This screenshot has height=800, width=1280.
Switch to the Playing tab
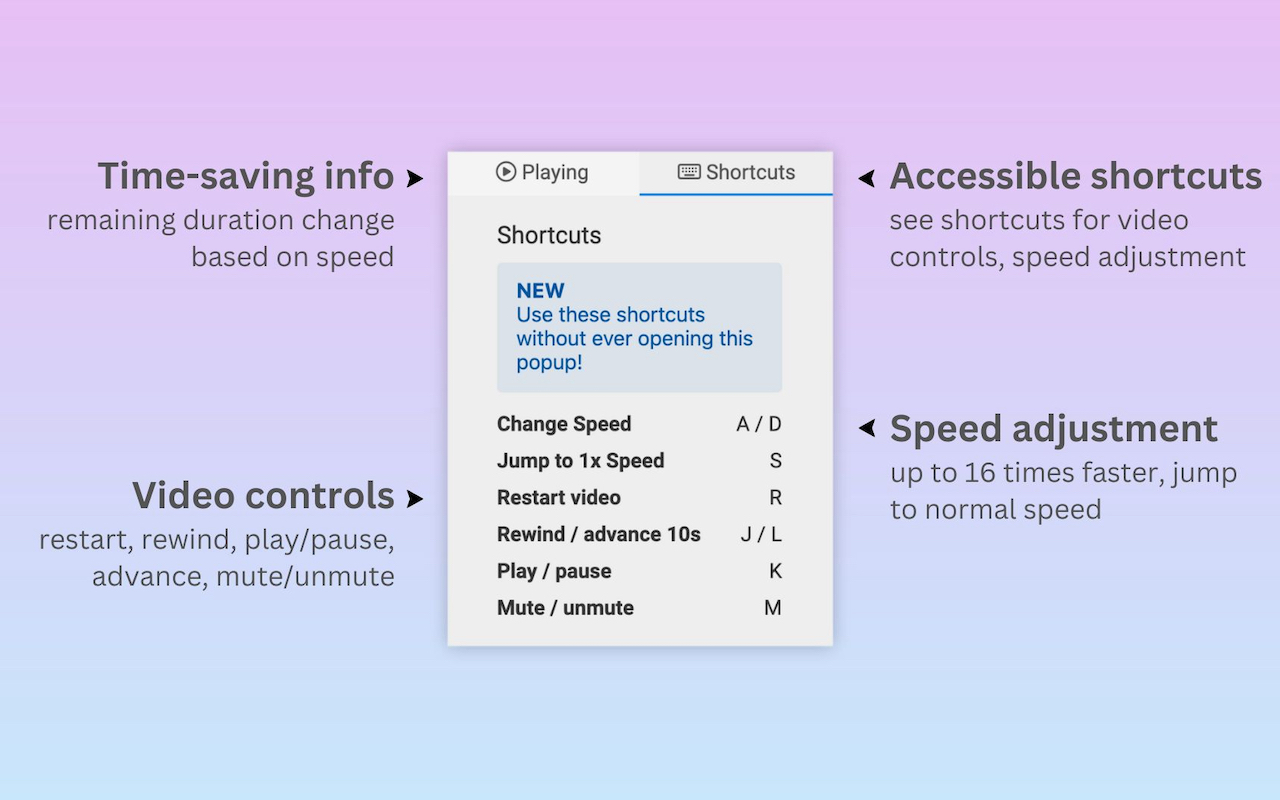click(x=543, y=172)
